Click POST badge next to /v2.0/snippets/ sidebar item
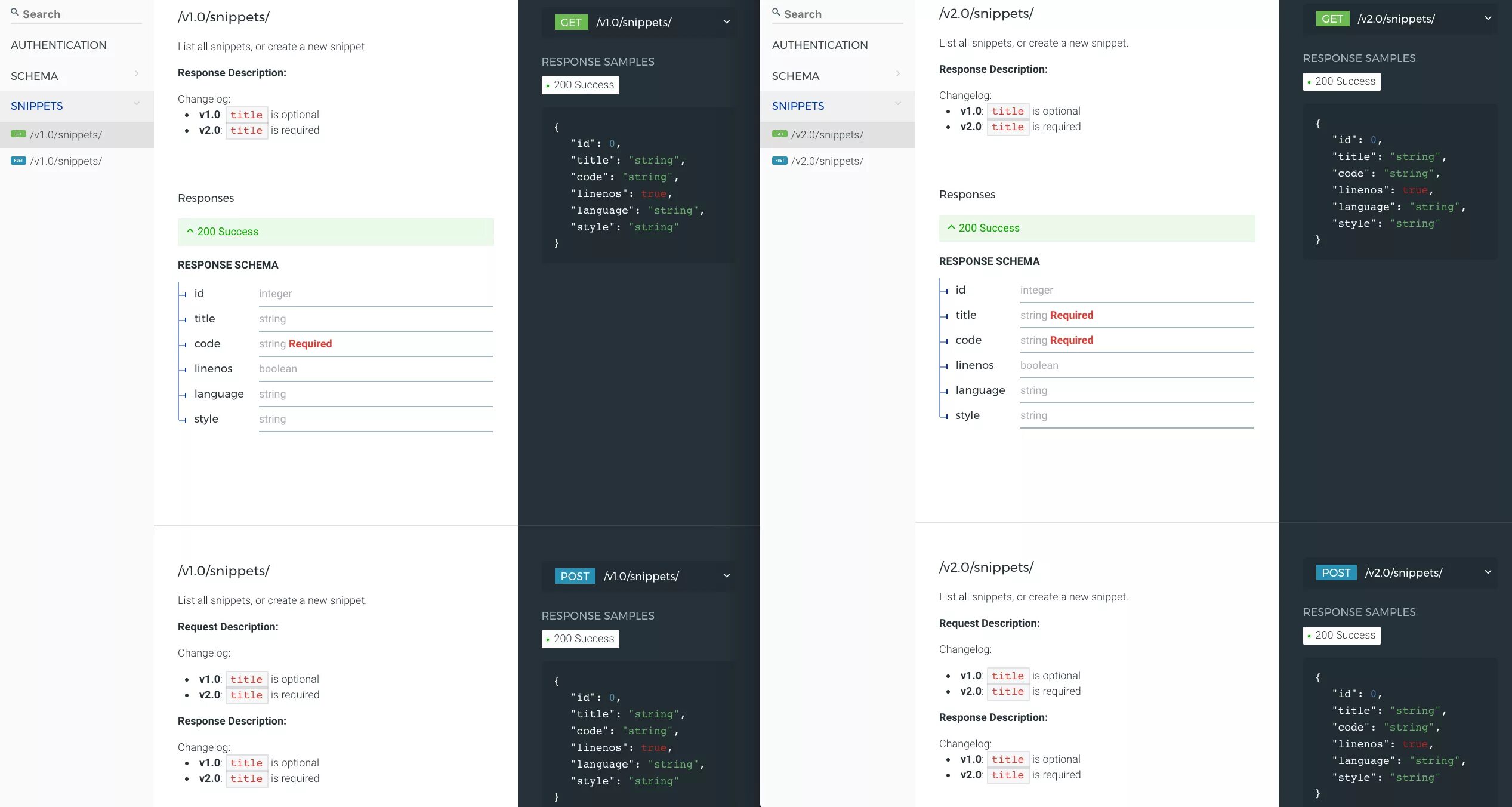Viewport: 1512px width, 807px height. point(780,161)
